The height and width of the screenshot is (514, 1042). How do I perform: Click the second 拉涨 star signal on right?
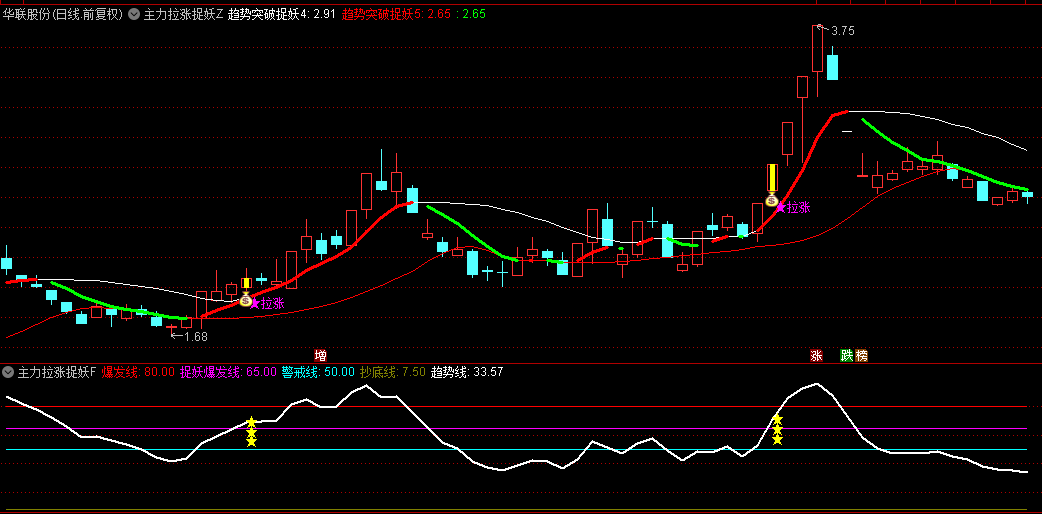[793, 207]
